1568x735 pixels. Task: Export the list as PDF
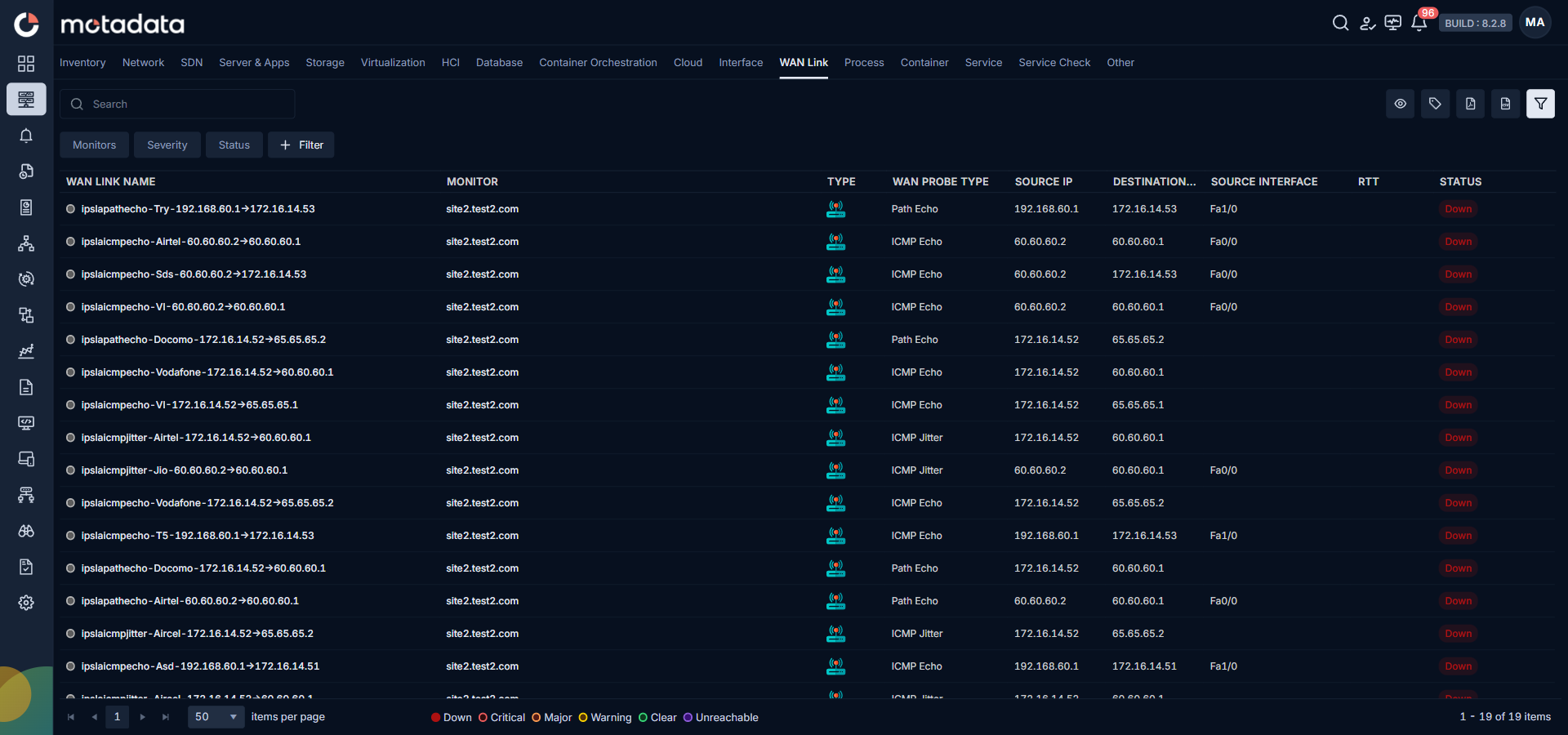tap(1470, 104)
